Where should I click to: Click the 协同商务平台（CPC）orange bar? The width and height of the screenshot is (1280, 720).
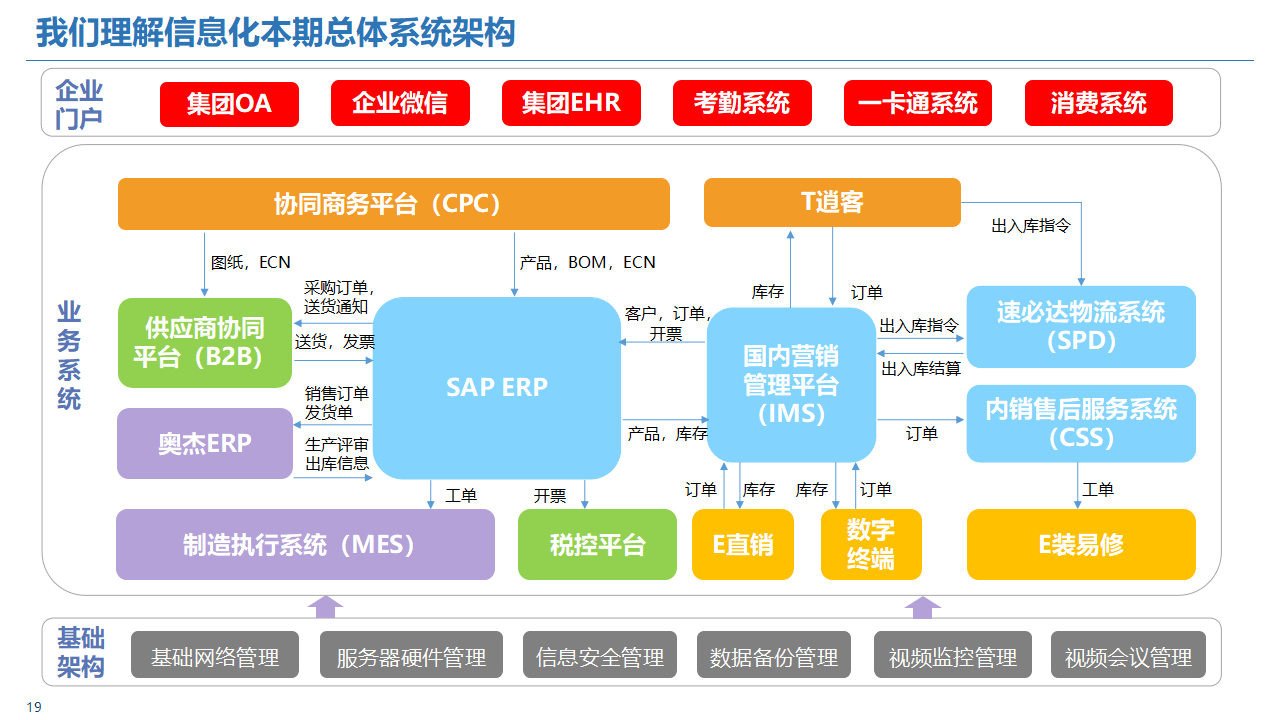[x=394, y=204]
